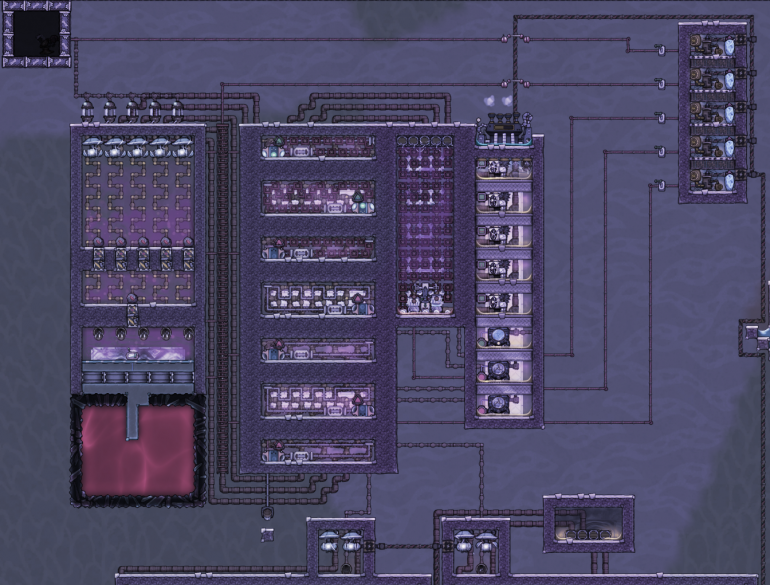Click the rightmost mechanized airlock in the five-door row

coord(189,259)
